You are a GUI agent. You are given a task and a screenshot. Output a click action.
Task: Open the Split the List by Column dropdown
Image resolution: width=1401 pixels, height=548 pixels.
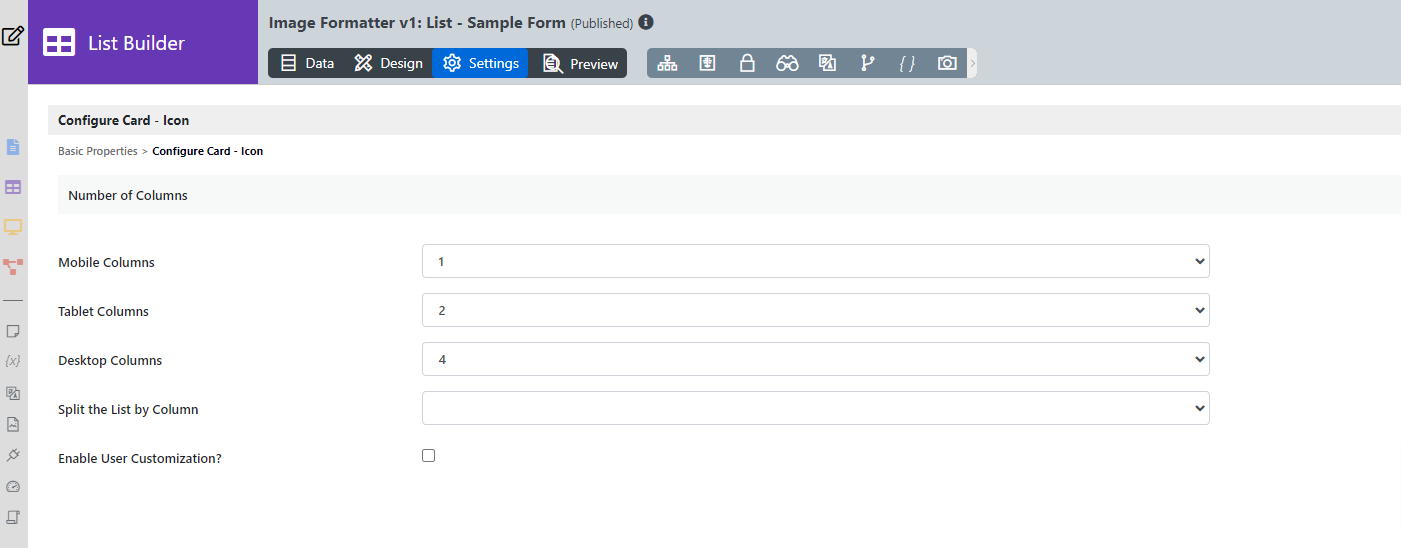click(x=815, y=408)
